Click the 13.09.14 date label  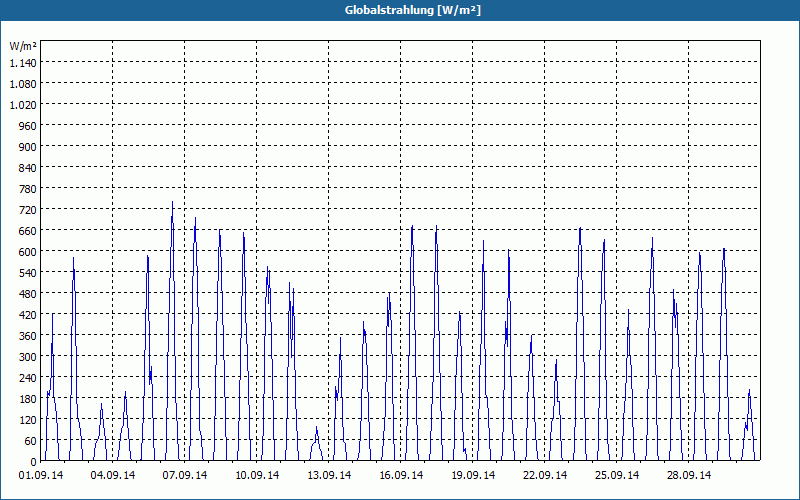[x=329, y=475]
